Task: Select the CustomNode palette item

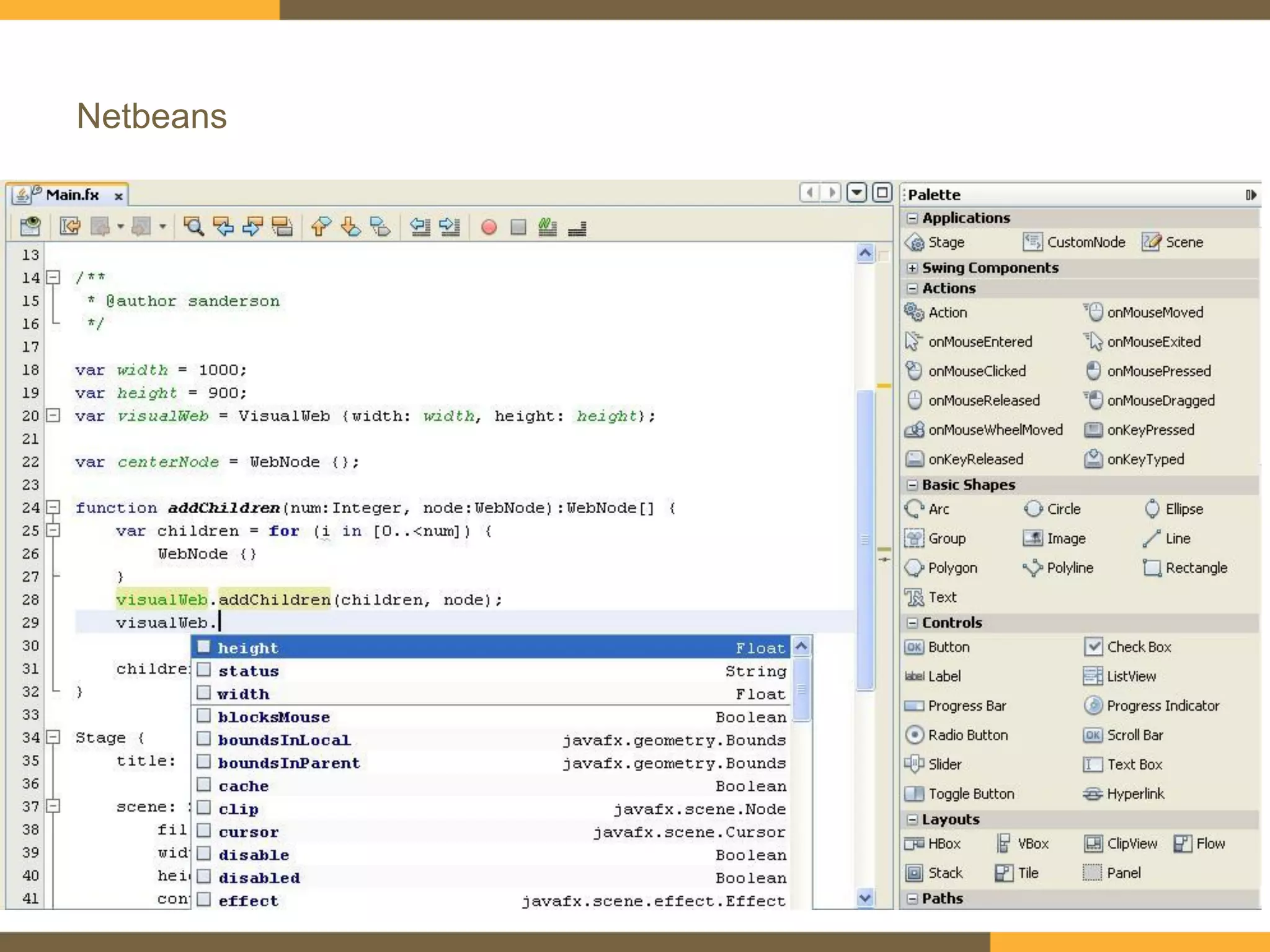Action: pos(1074,242)
